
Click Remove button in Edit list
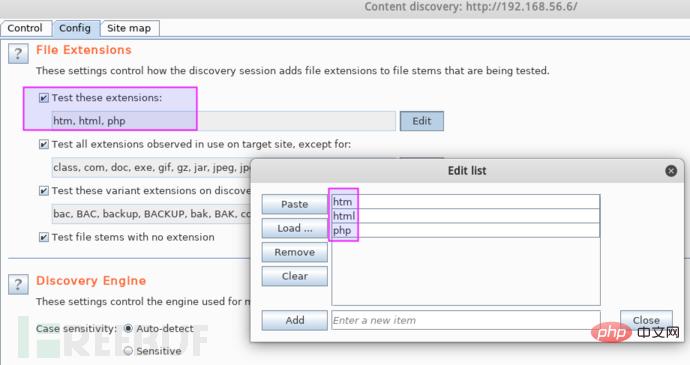pos(294,252)
